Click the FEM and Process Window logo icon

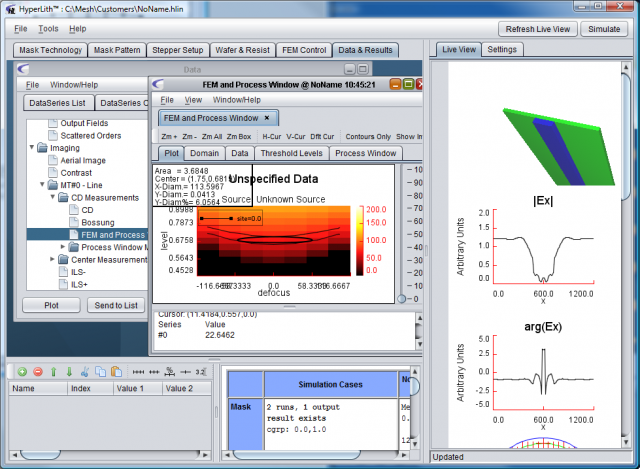point(158,84)
